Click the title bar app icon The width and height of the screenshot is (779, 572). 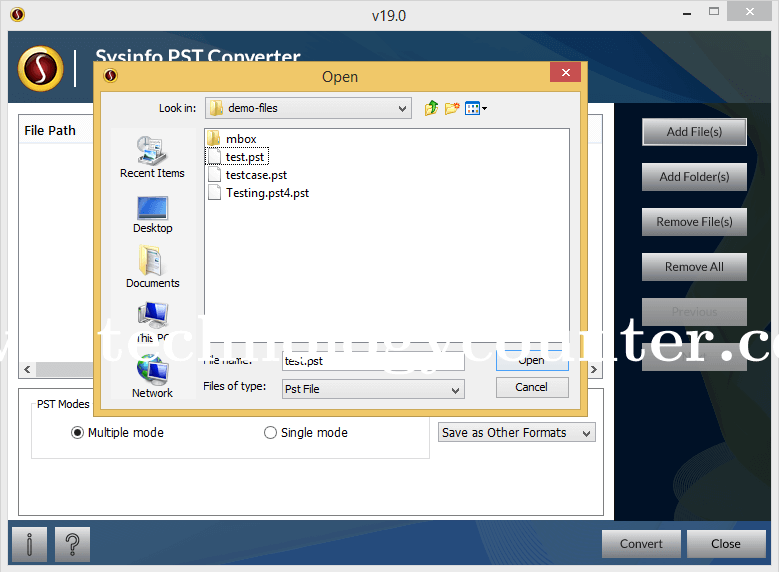click(x=17, y=15)
